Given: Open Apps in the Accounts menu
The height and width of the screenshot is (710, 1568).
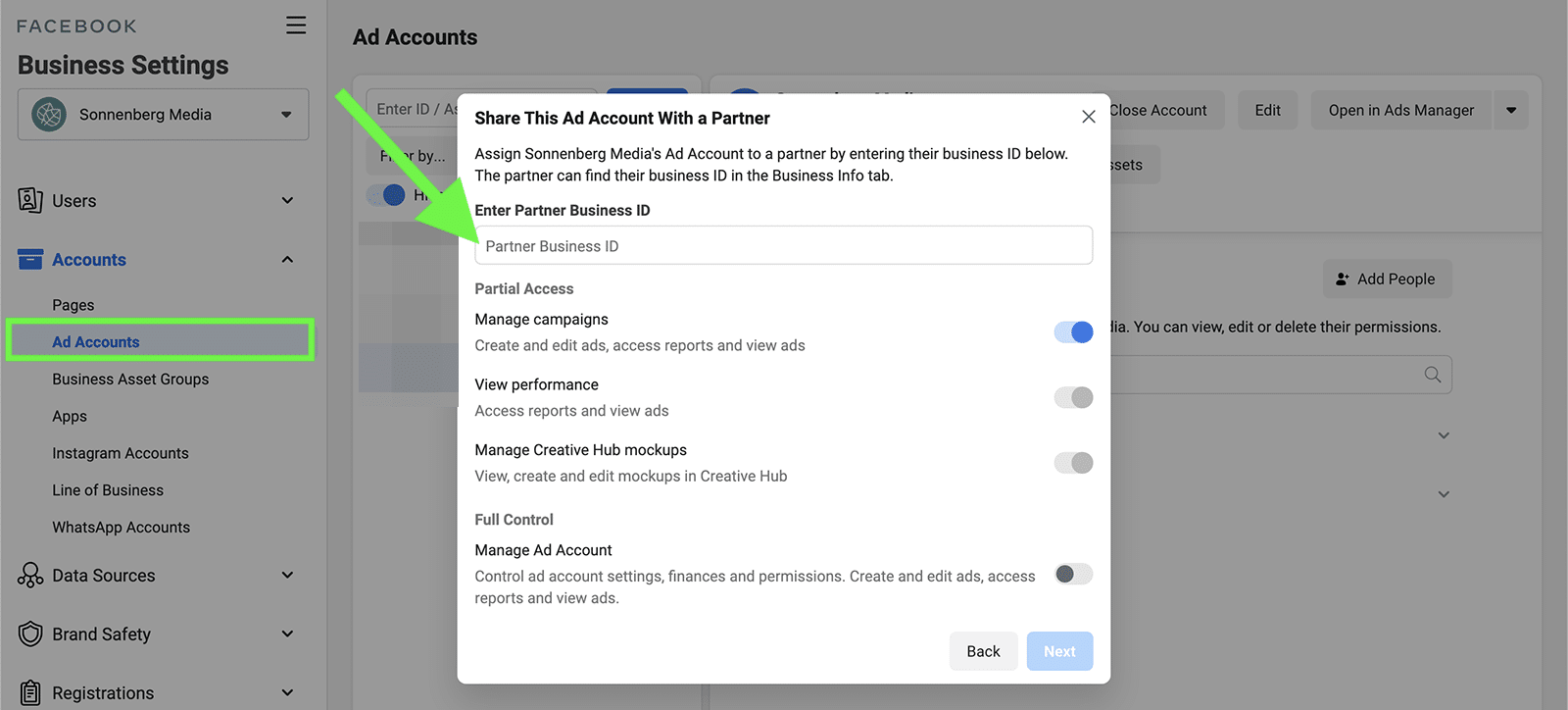Looking at the screenshot, I should [70, 416].
